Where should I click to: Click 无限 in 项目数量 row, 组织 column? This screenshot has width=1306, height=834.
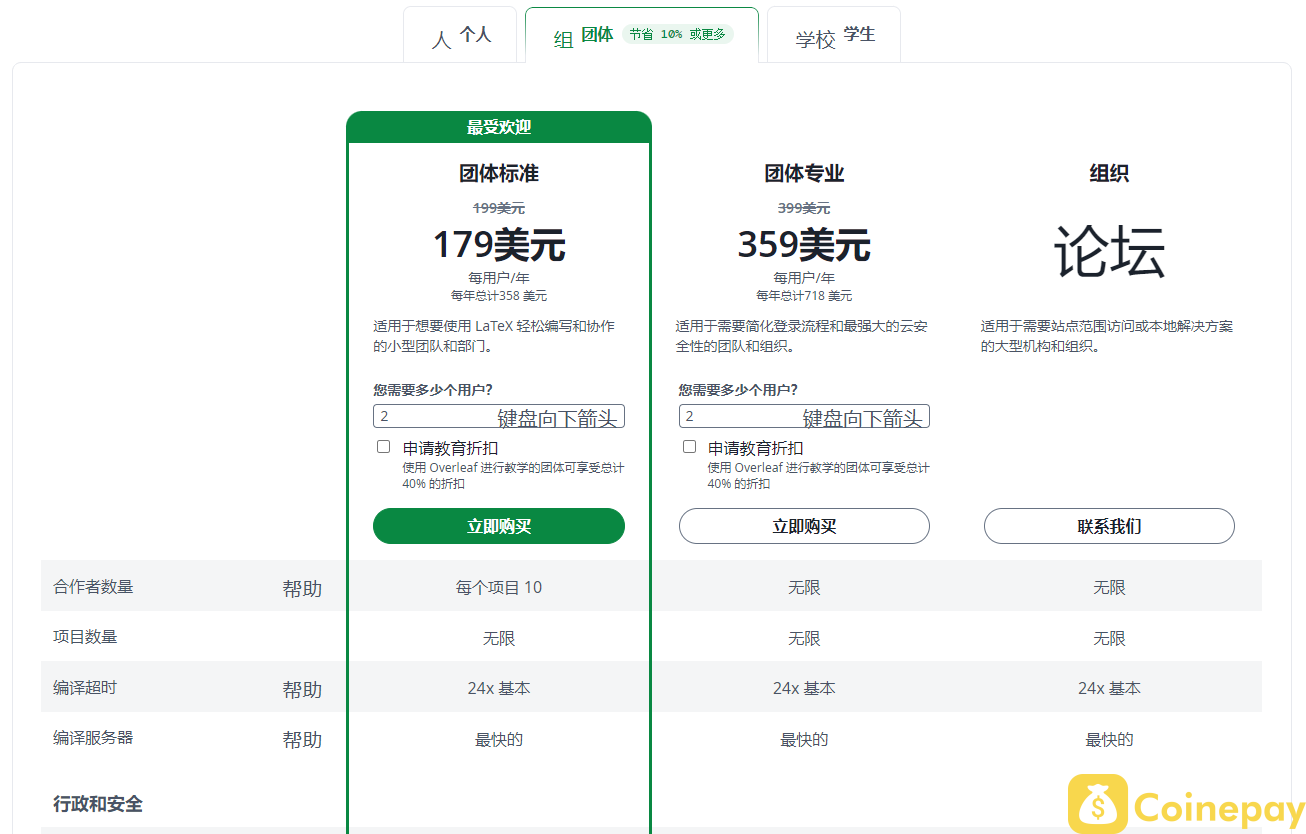(1109, 638)
